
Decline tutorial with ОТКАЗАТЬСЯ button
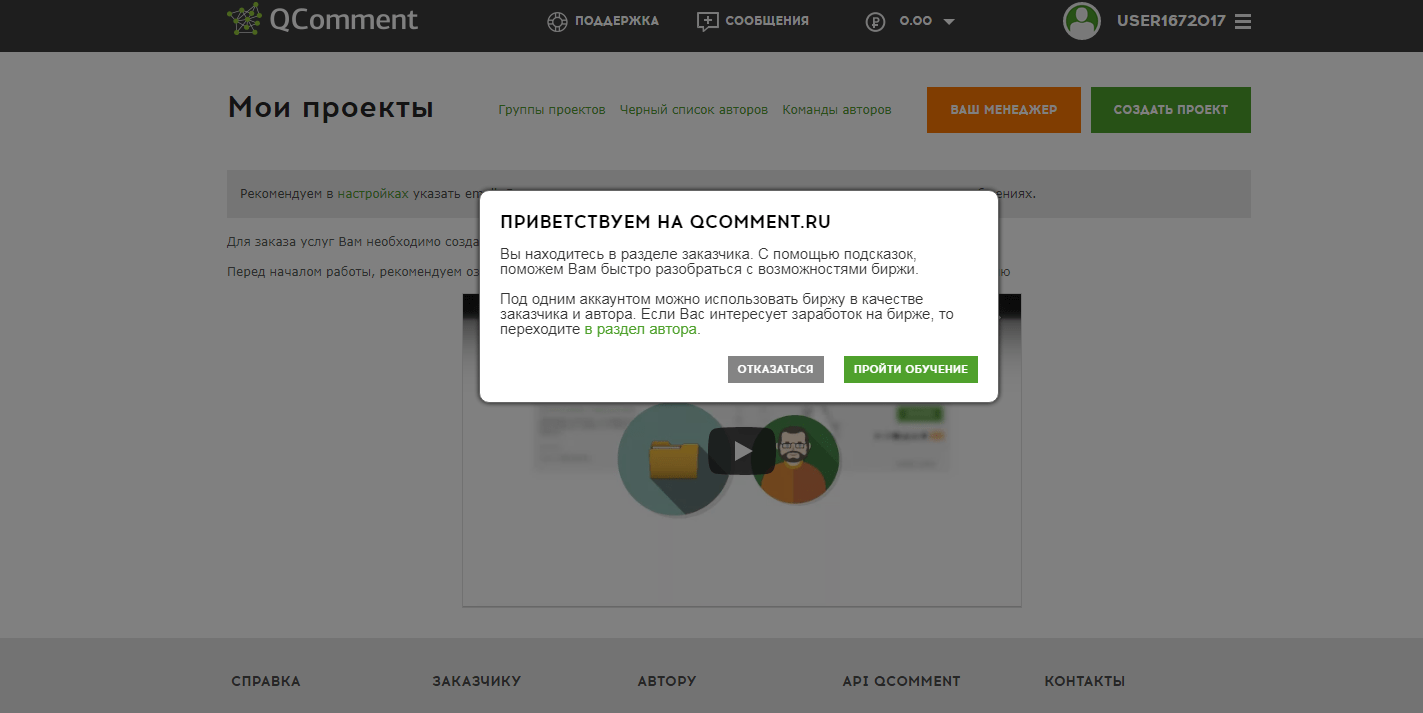click(x=776, y=369)
